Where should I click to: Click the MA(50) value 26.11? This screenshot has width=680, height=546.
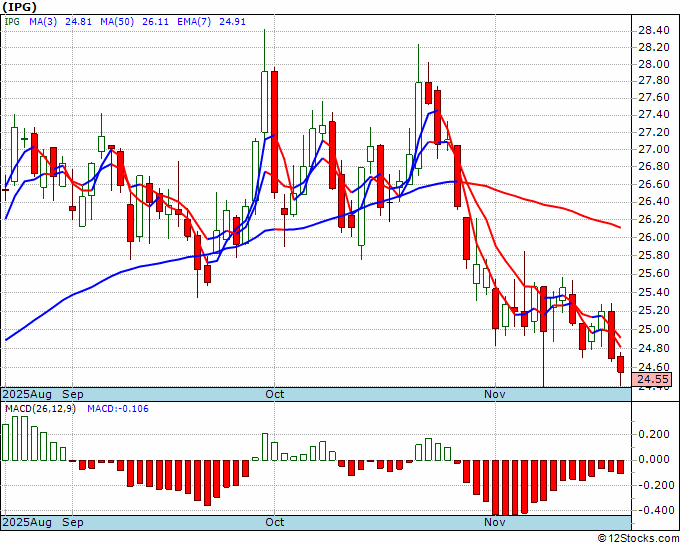(156, 21)
